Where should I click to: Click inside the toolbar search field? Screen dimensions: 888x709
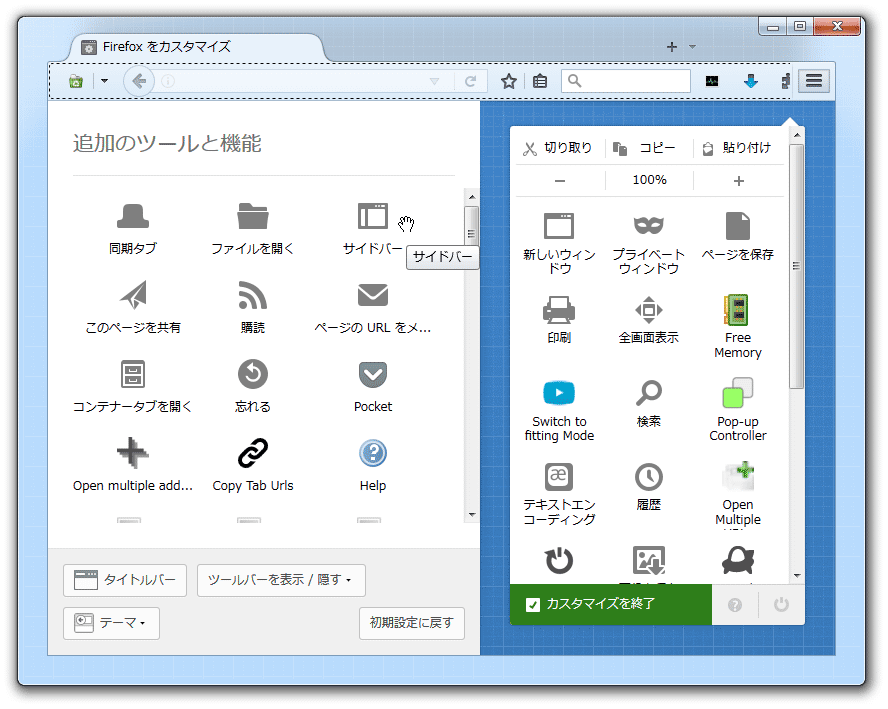(626, 81)
